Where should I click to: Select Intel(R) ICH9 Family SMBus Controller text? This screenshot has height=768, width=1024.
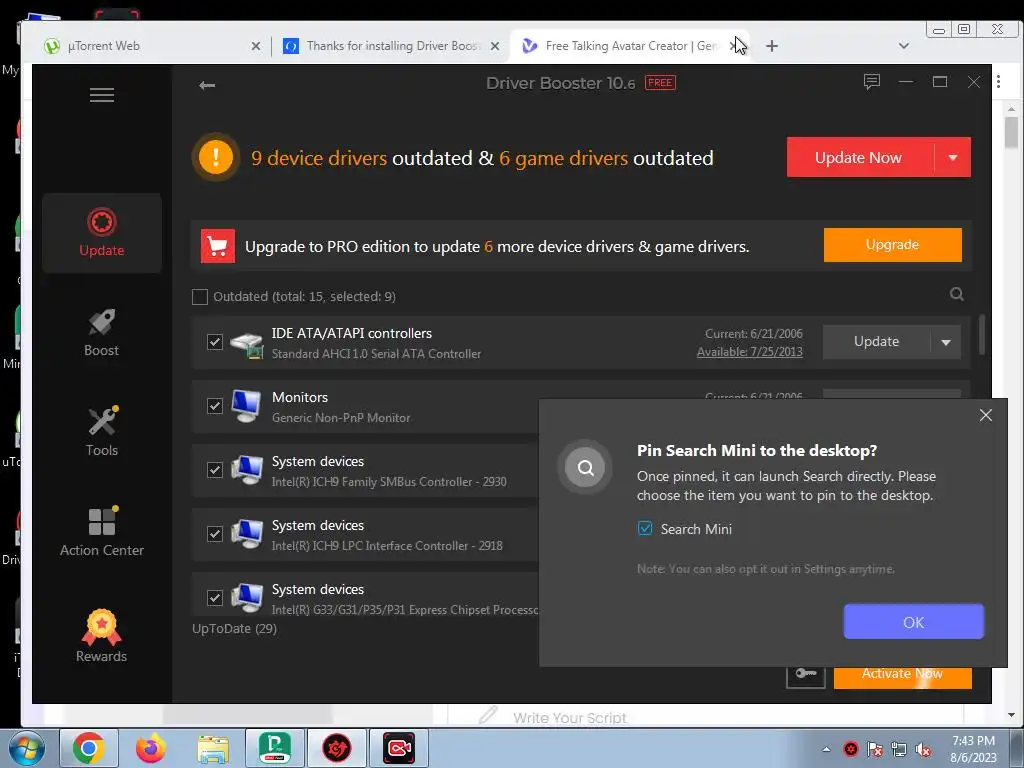[x=389, y=482]
